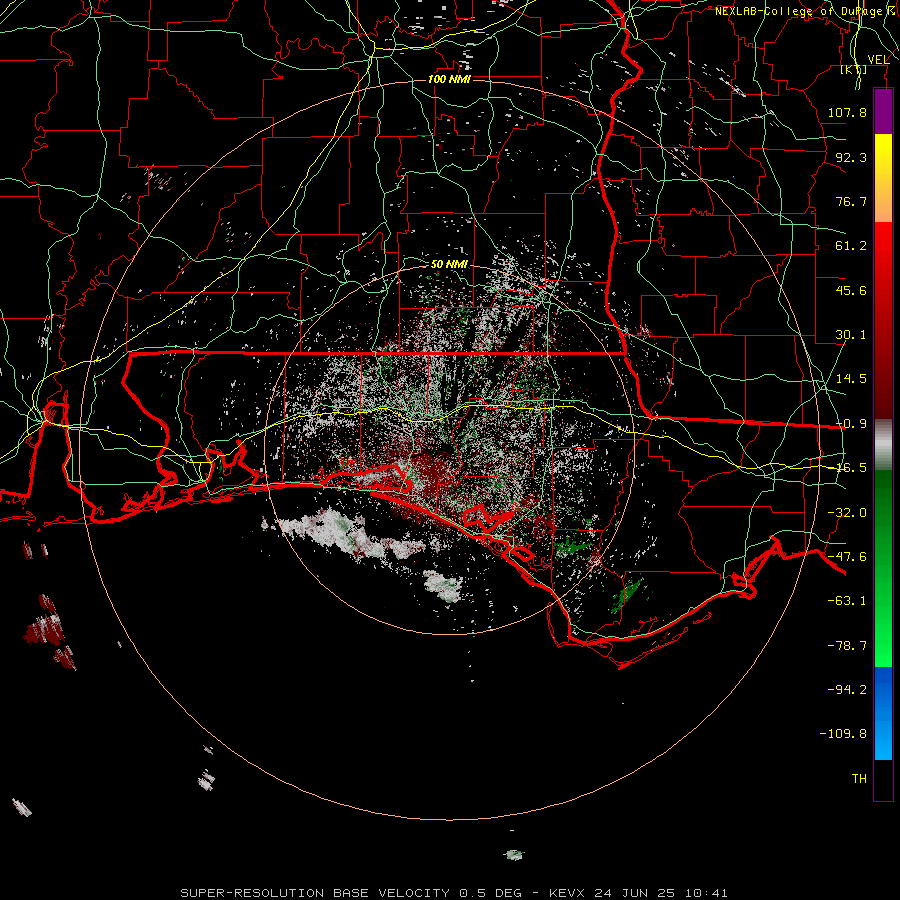Click the -0.9 velocity scale value

coord(851,424)
